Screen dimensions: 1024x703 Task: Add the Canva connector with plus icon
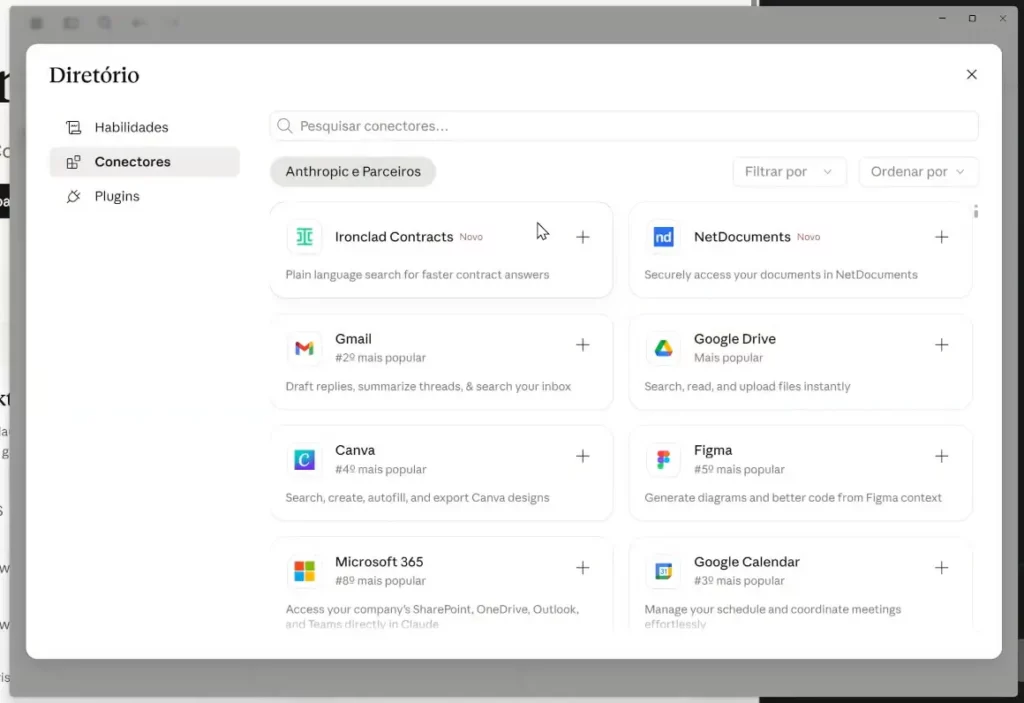point(583,456)
